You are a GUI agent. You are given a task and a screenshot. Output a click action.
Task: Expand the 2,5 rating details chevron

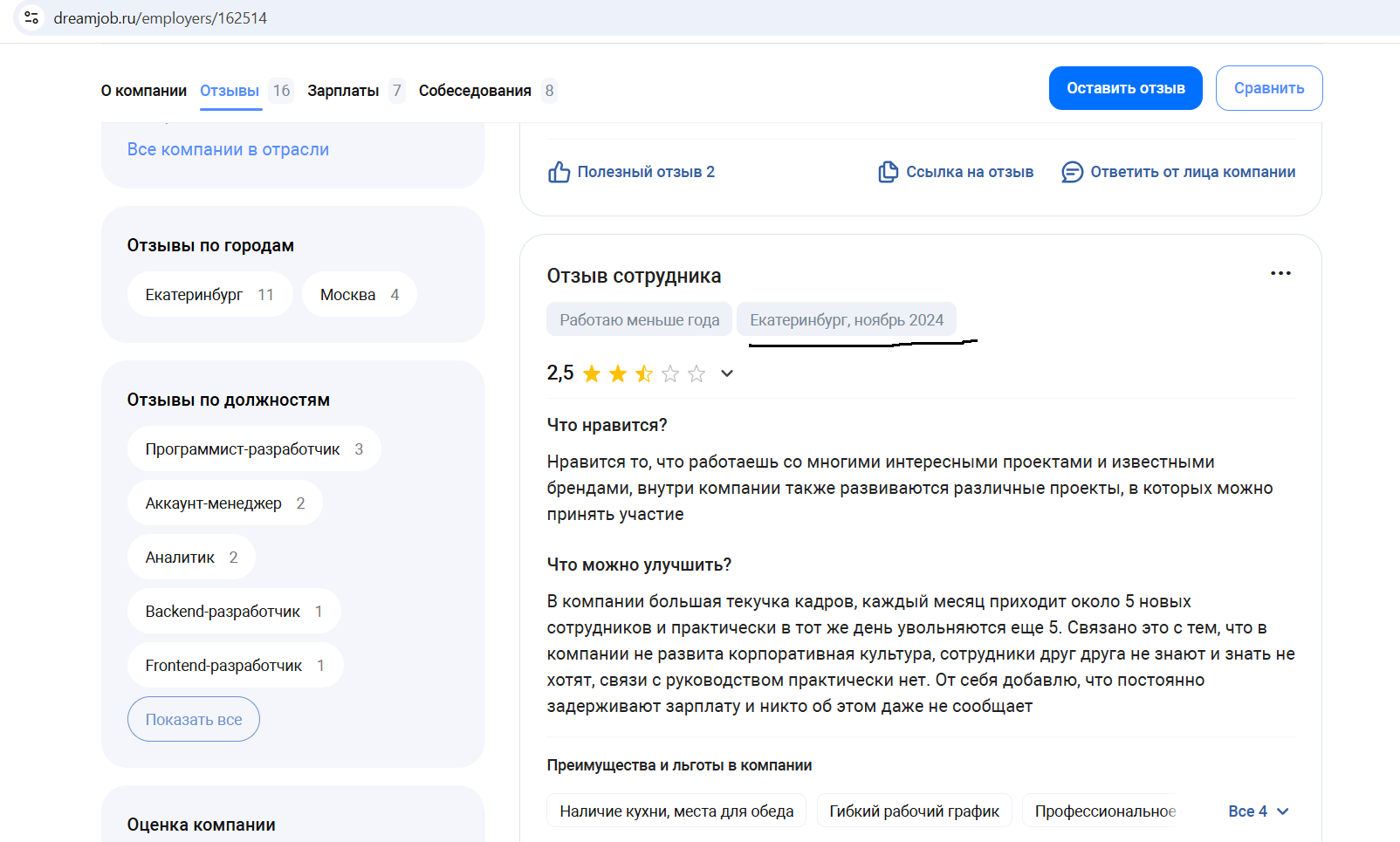726,374
